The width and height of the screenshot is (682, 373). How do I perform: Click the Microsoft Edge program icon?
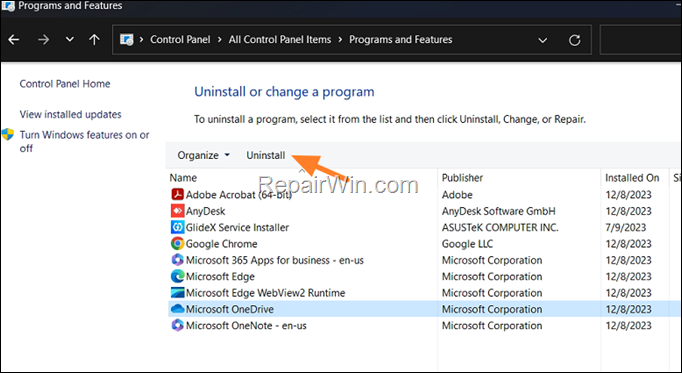coord(177,276)
